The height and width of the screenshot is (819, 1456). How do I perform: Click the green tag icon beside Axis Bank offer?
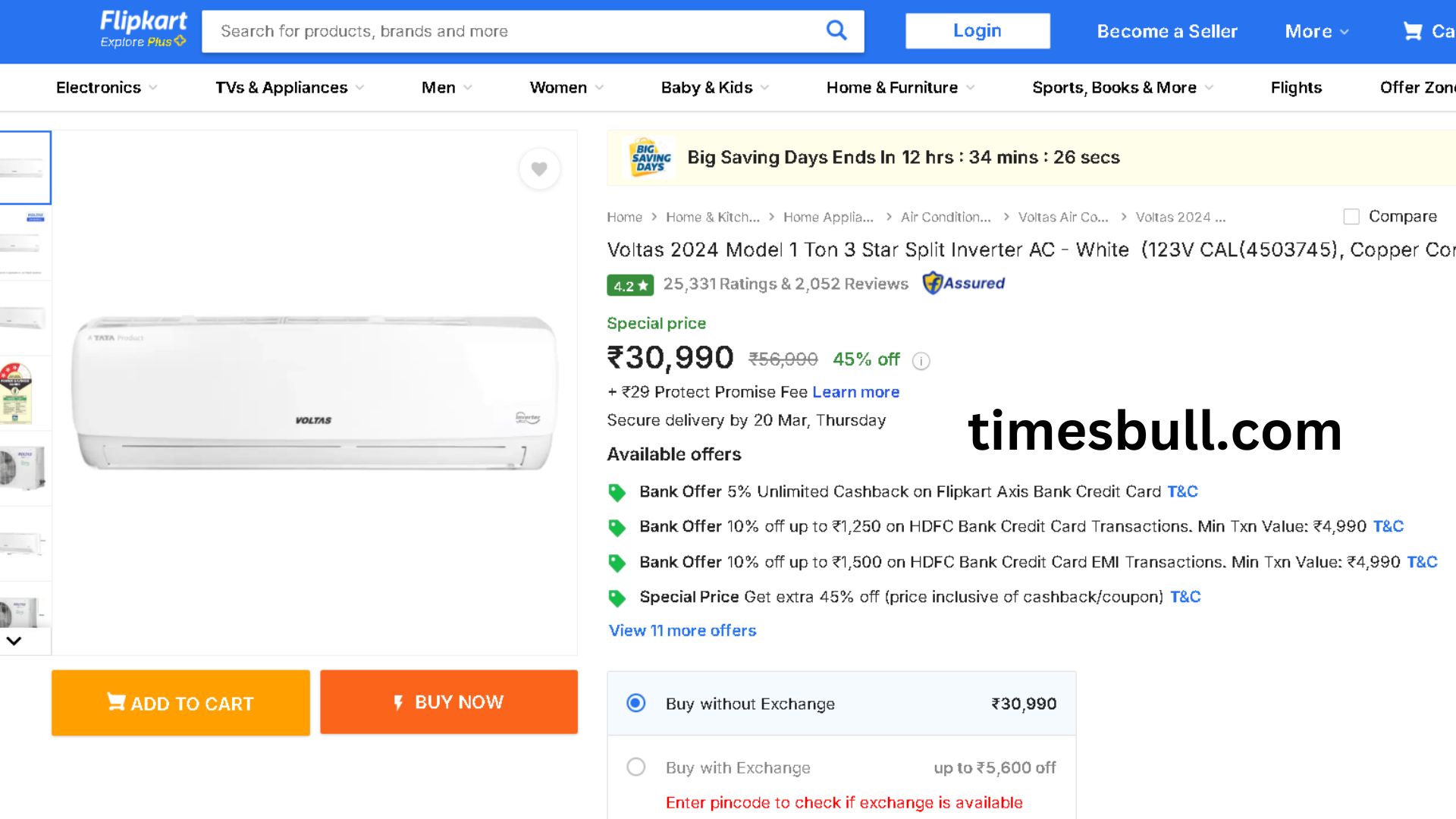[x=617, y=493]
